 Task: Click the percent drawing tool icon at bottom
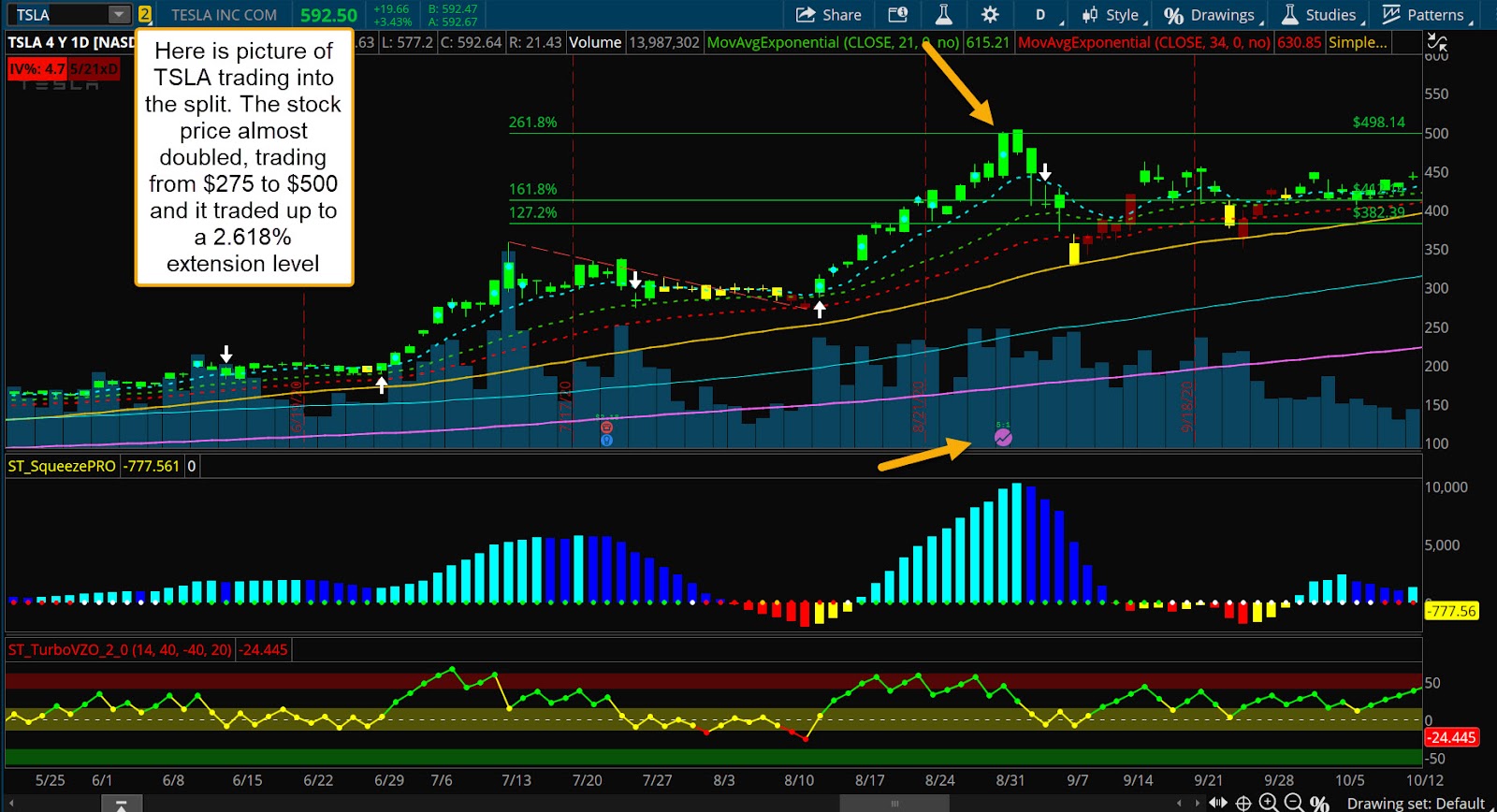pos(1319,803)
